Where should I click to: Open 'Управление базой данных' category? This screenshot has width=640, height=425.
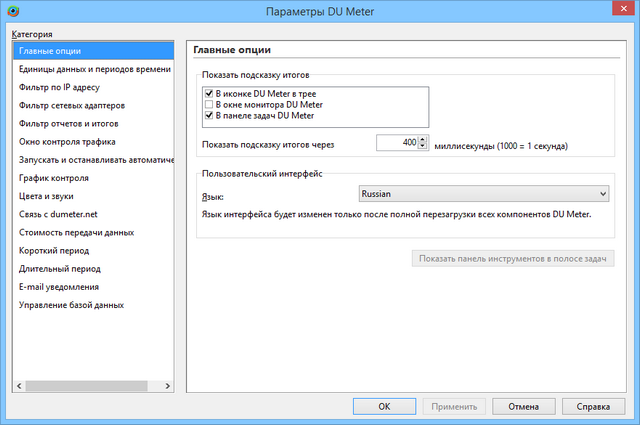click(77, 305)
